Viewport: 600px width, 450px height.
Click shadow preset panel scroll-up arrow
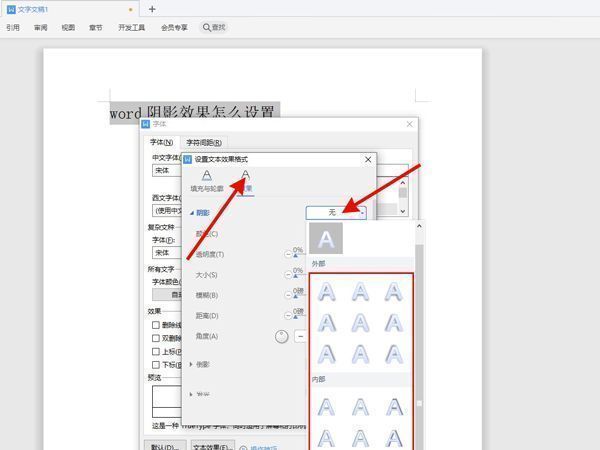click(419, 226)
